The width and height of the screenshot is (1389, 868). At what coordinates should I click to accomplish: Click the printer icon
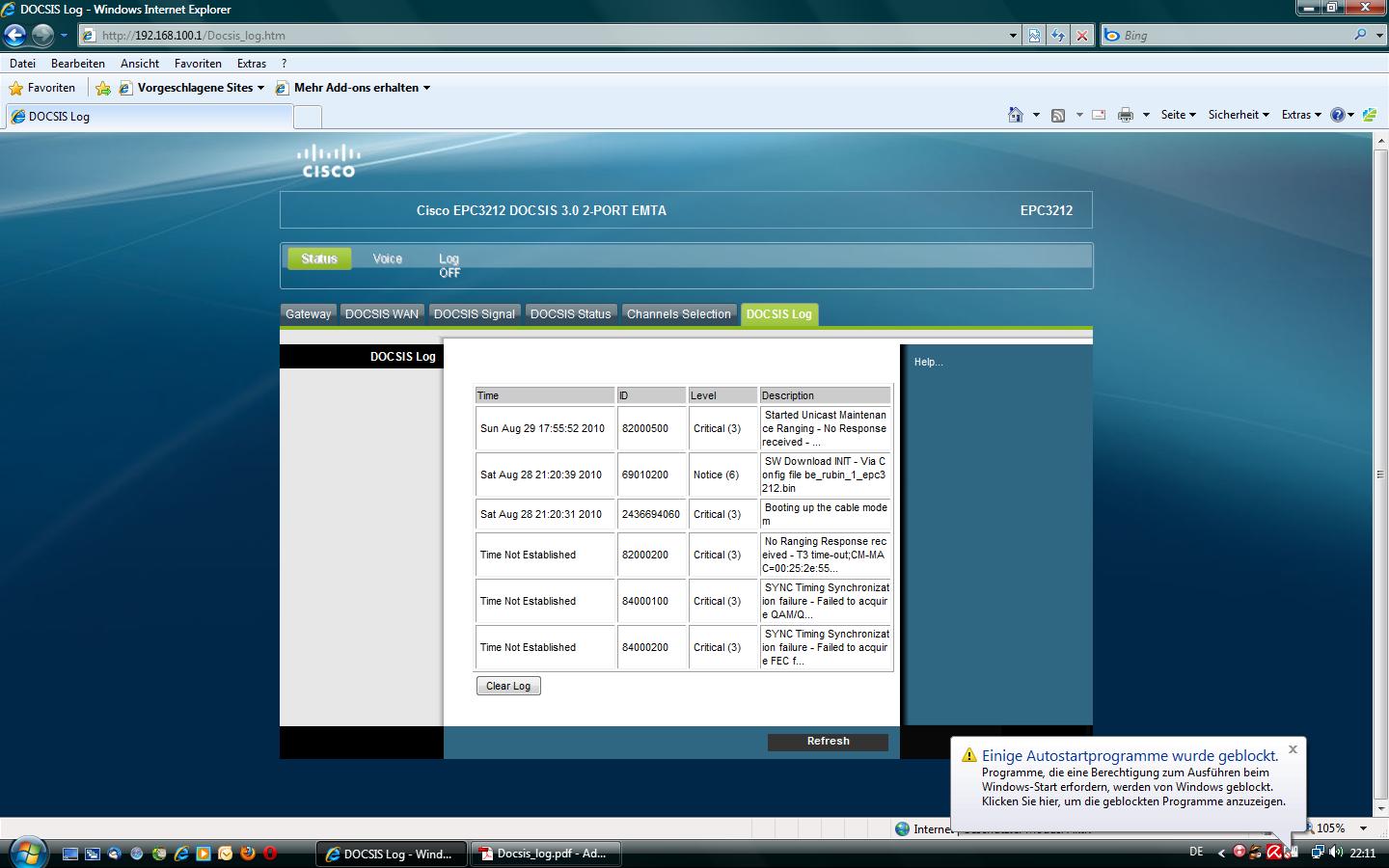1125,115
